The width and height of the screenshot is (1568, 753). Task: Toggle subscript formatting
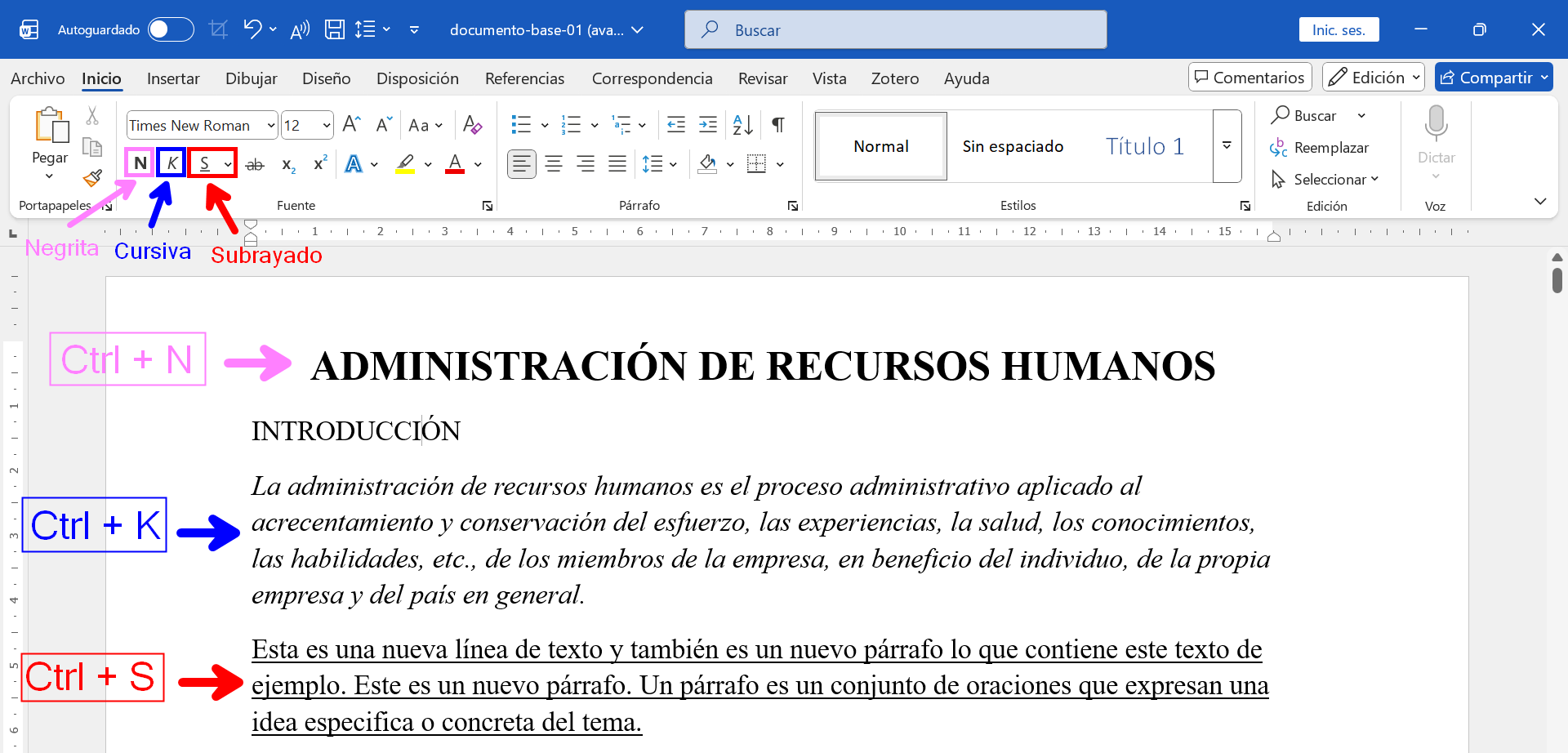(x=287, y=164)
